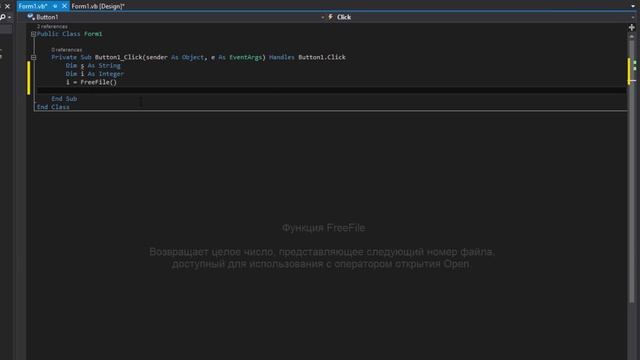Open the tab list dropdown arrow
The height and width of the screenshot is (360, 640).
[633, 6]
